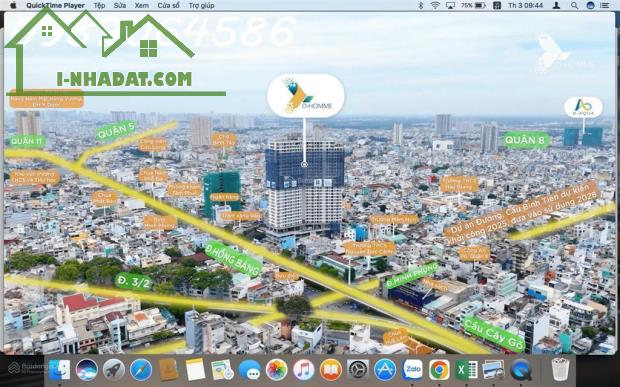Open AirPlay display menu
Screen dimensions: 620x387
pyautogui.click(x=450, y=5)
